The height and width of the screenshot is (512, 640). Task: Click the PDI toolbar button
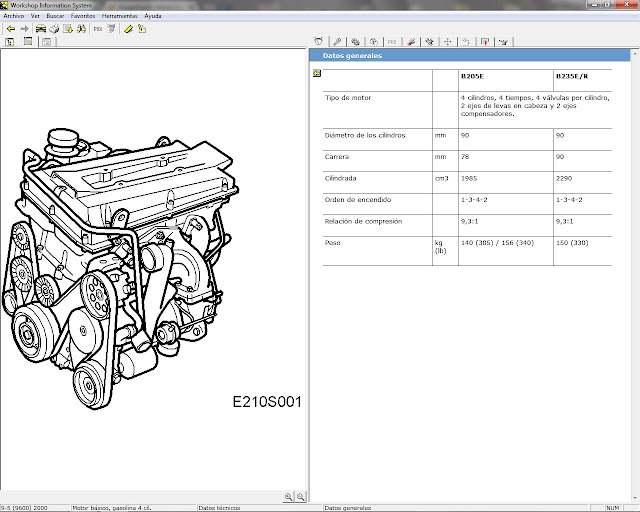coord(98,29)
